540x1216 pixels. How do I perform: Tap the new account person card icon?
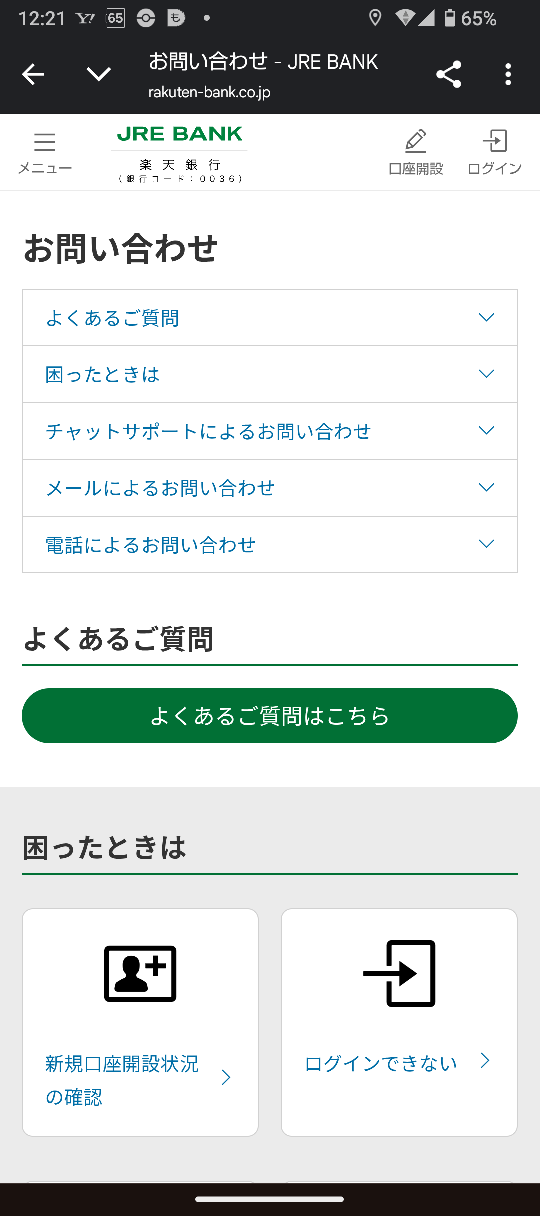(140, 973)
